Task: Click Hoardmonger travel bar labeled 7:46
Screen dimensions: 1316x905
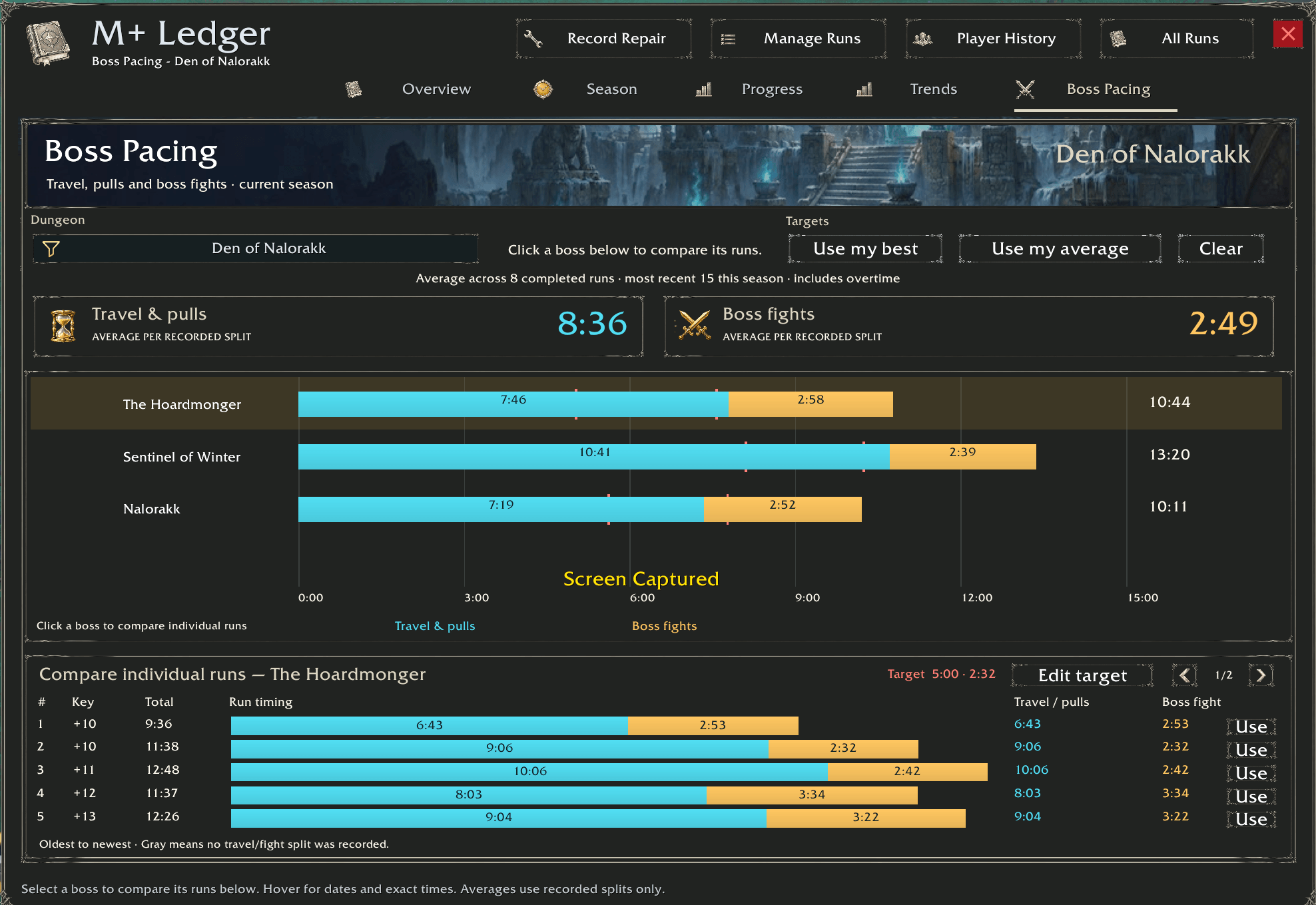Action: click(x=513, y=404)
